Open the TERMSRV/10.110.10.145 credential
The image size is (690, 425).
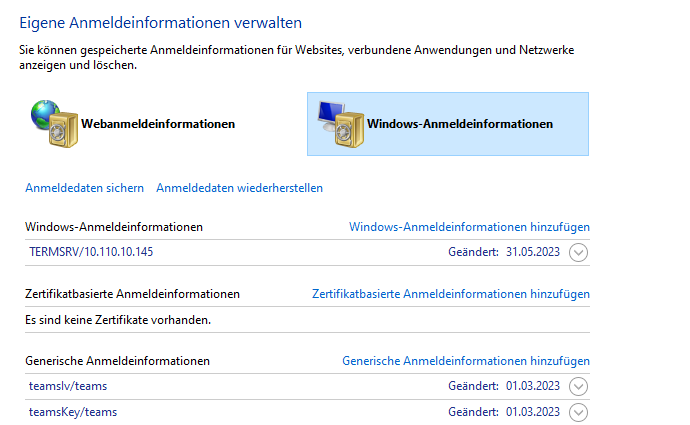tap(91, 252)
